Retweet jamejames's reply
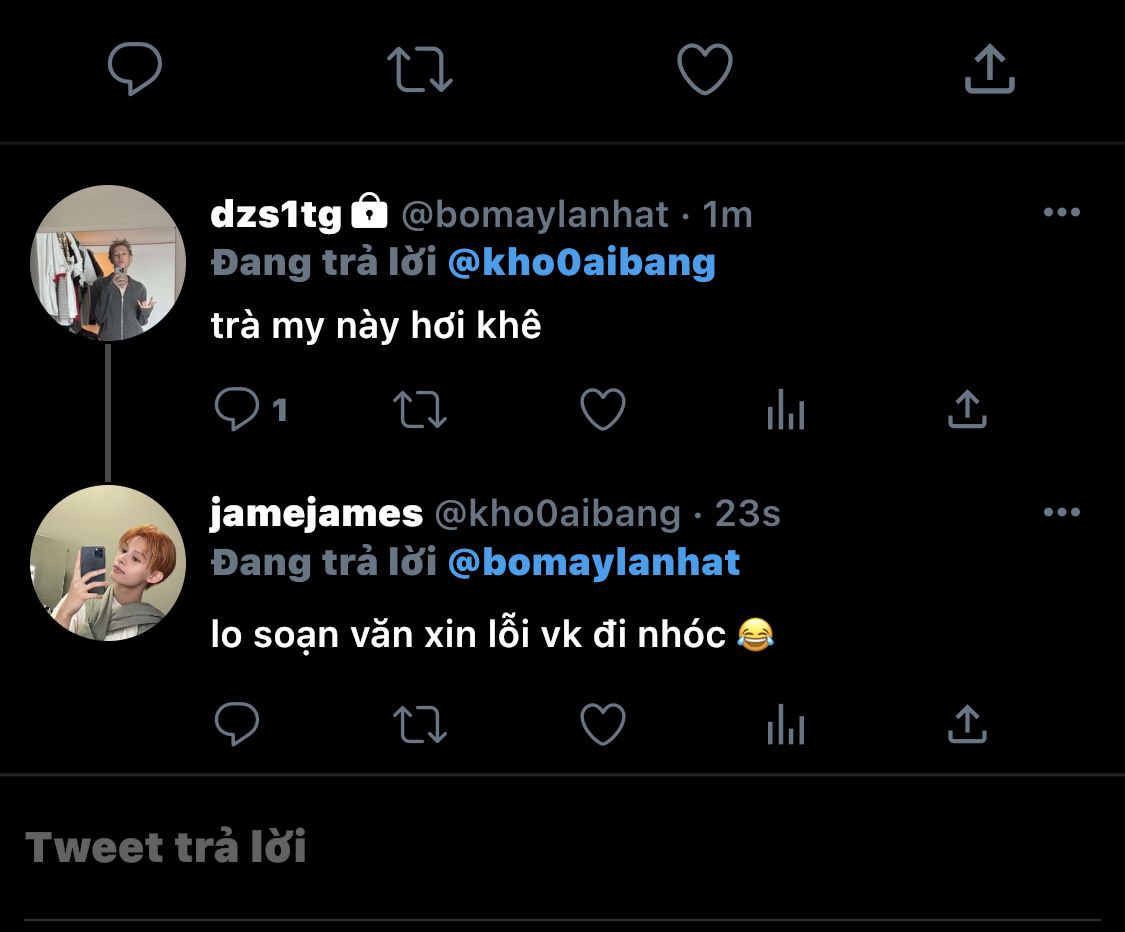Screen dimensions: 1125x932 [x=421, y=724]
